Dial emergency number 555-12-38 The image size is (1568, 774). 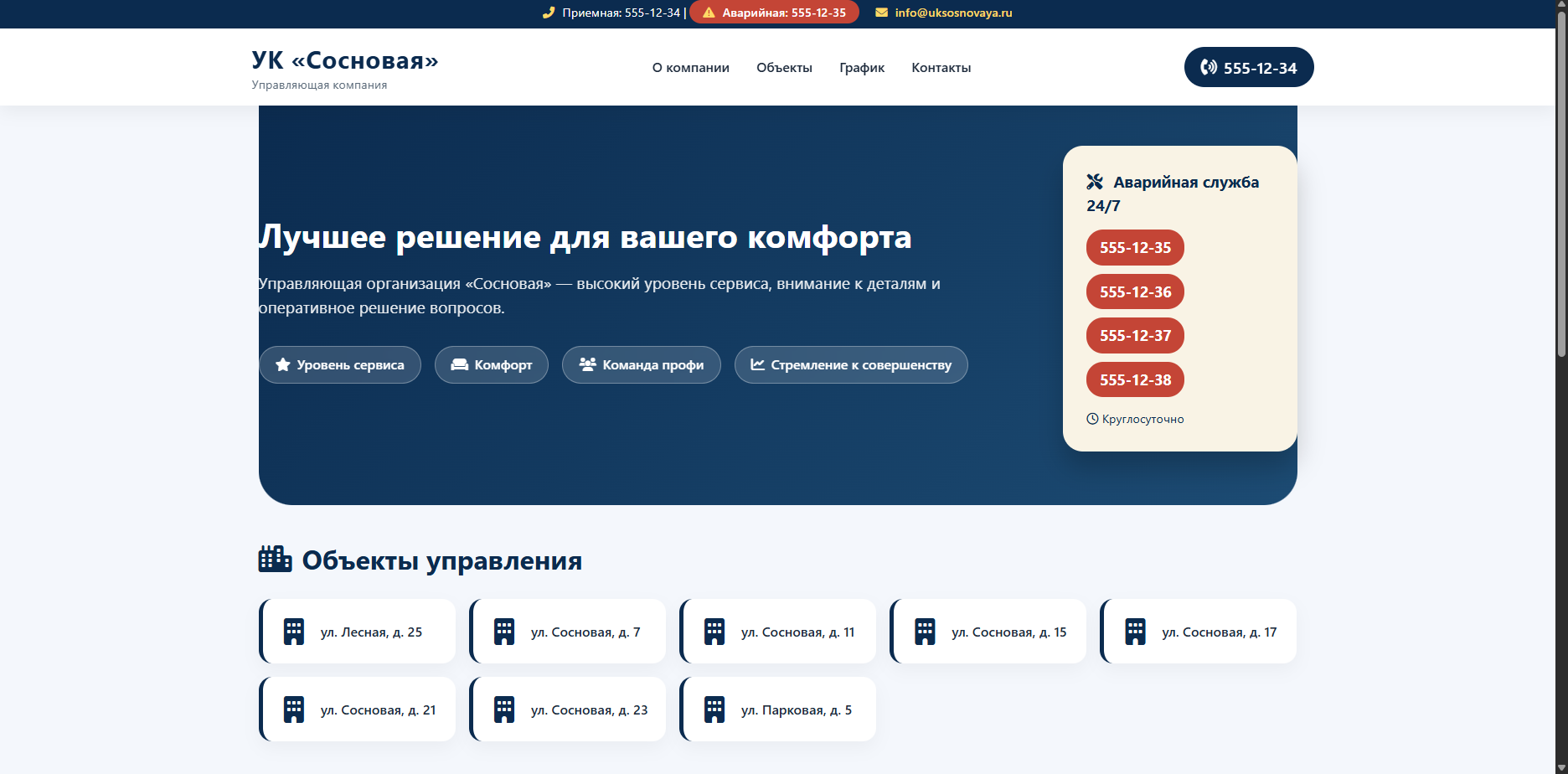point(1135,380)
